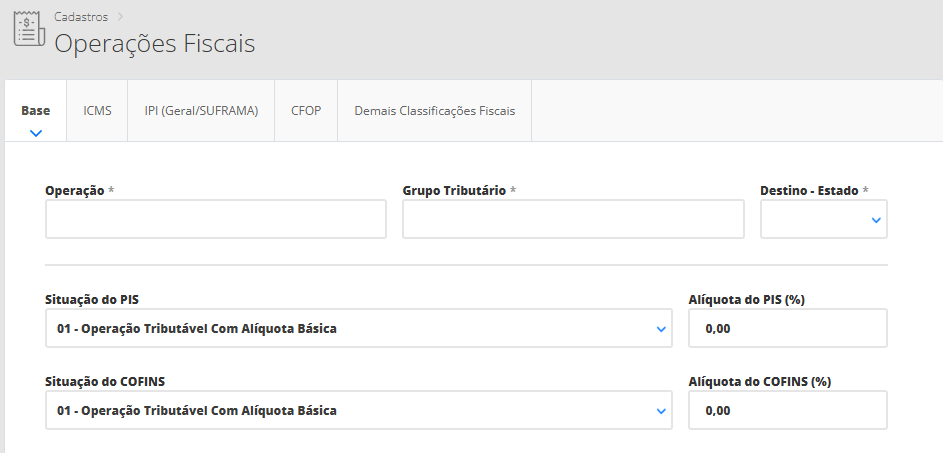Open the IPI (Geral/SUFRAMA) tab
Image resolution: width=943 pixels, height=453 pixels.
[x=201, y=110]
